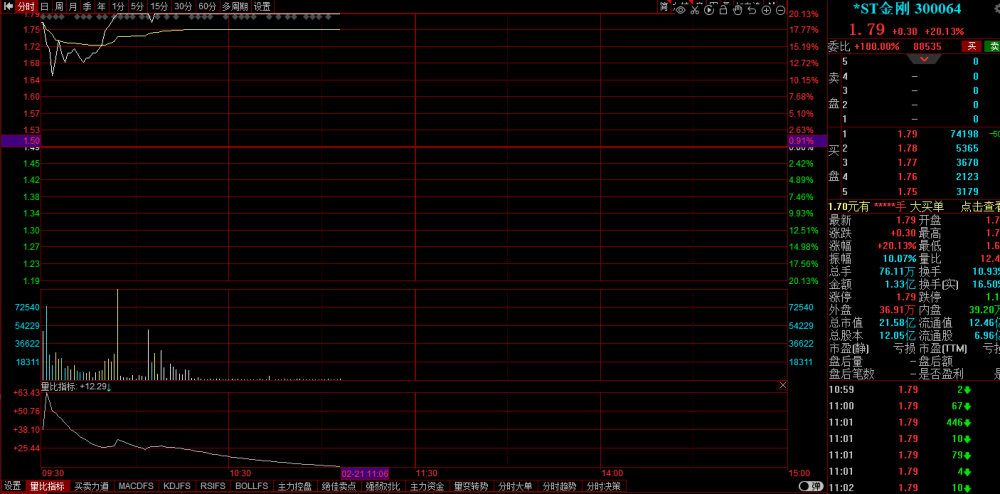The image size is (1000, 494).
Task: Click the 10:59 trade tick row
Action: 913,390
